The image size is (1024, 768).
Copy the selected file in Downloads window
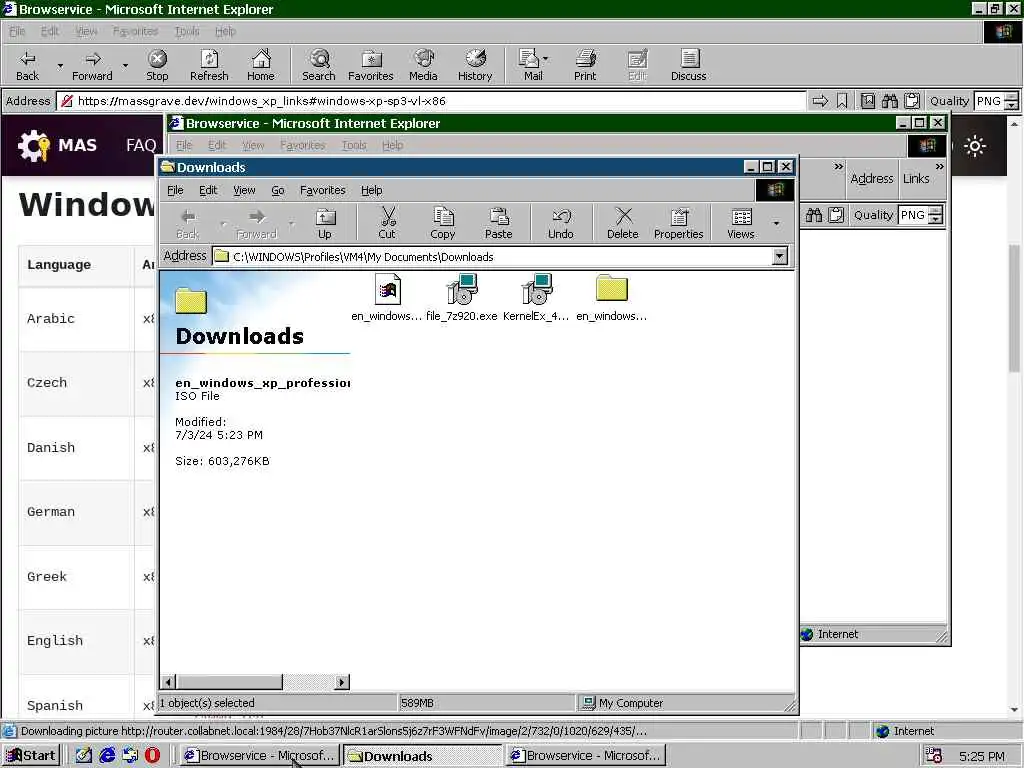coord(443,223)
